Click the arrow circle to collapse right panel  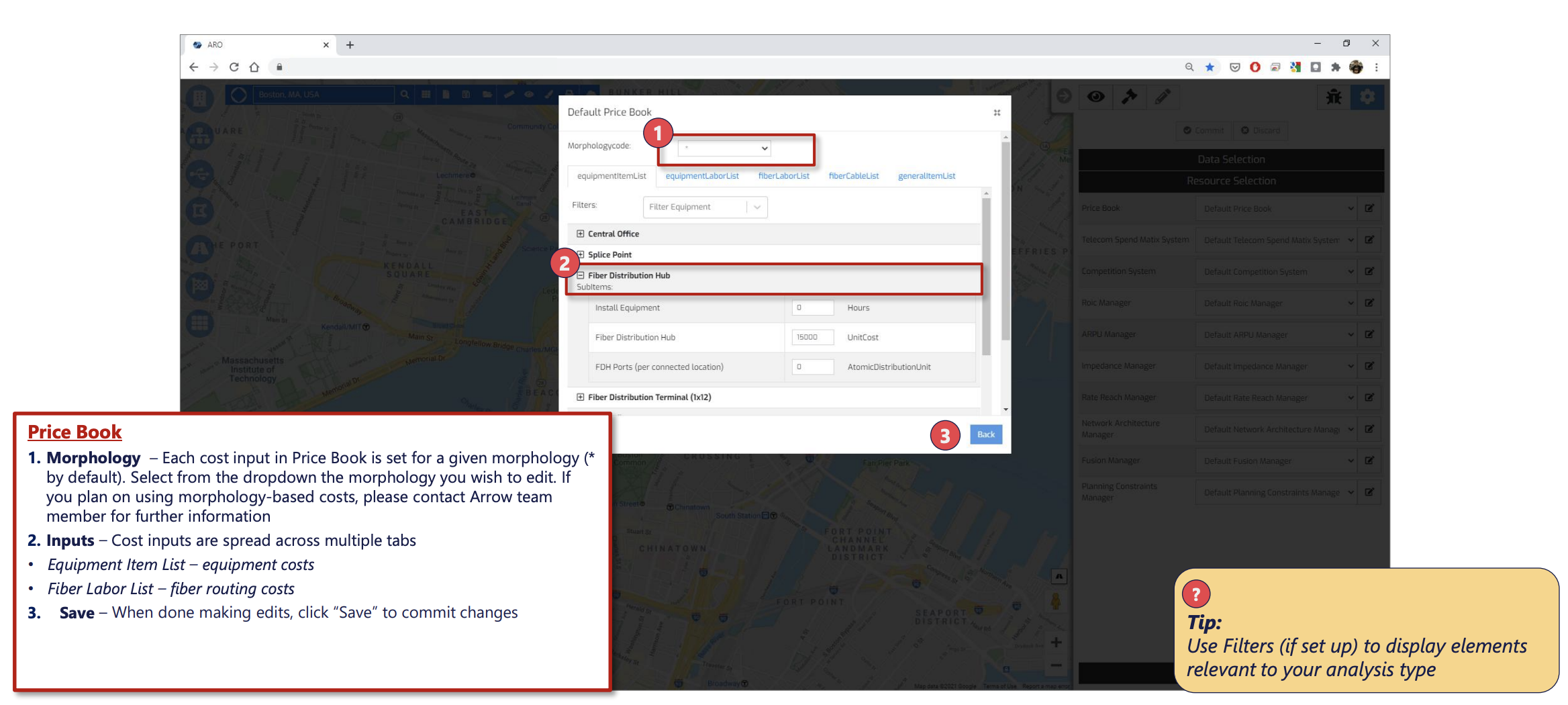click(x=1064, y=96)
